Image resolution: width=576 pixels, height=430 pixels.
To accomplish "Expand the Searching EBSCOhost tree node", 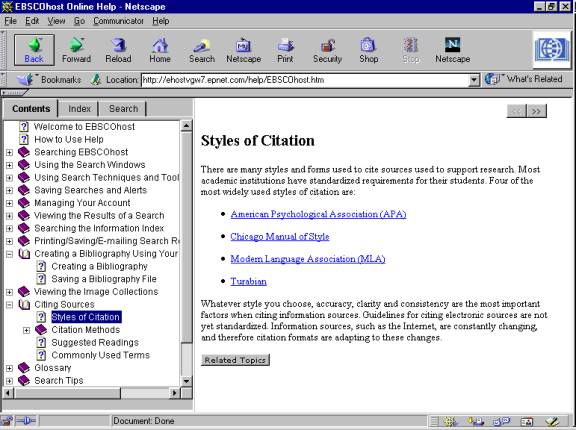I will (x=9, y=152).
